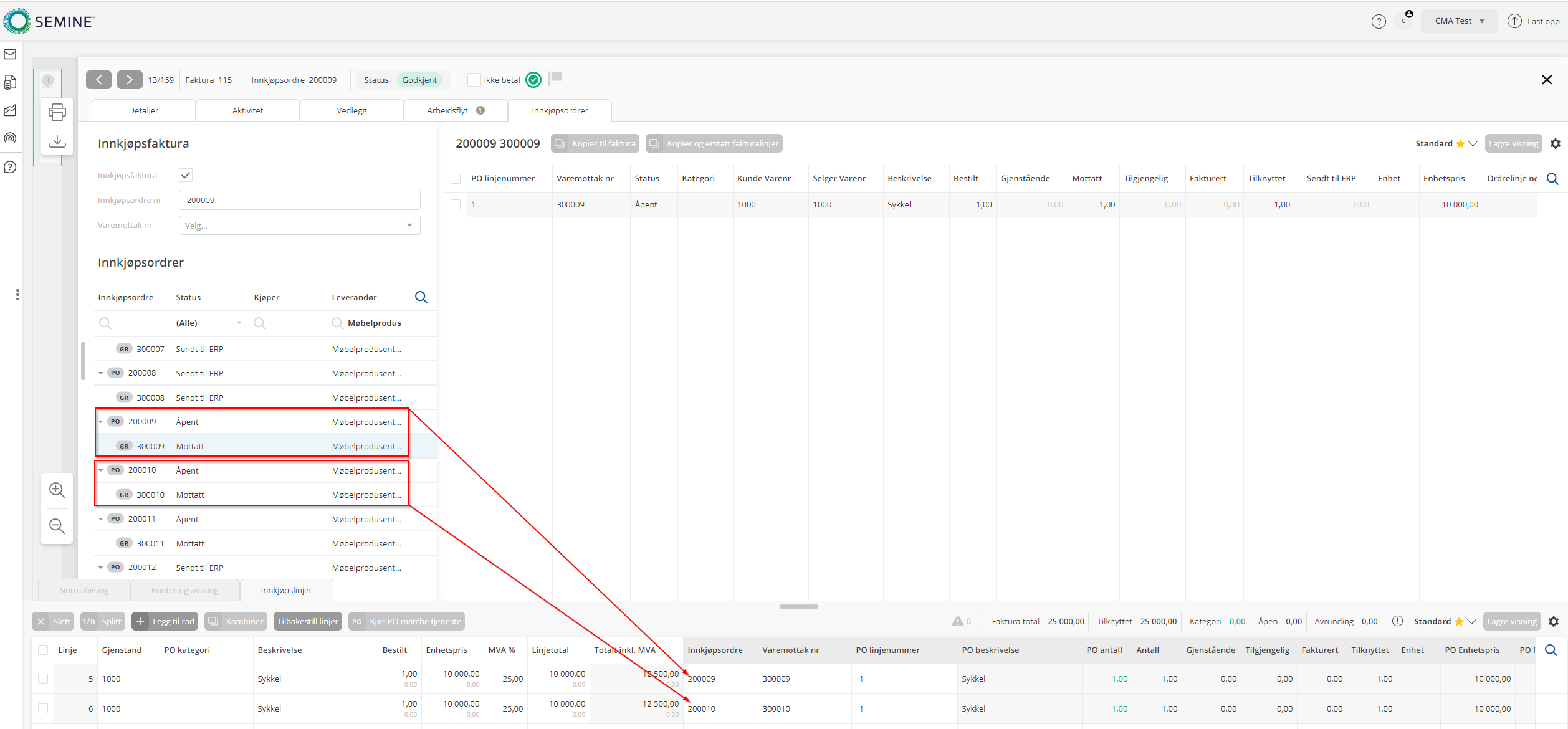Click the flag icon next to Ikke betal
Image resolution: width=1568 pixels, height=729 pixels.
556,78
